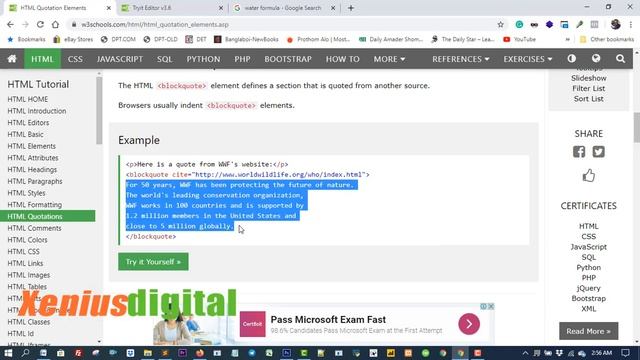Viewport: 640px width, 360px height.
Task: Open the SQL navbar item
Action: pyautogui.click(x=164, y=59)
